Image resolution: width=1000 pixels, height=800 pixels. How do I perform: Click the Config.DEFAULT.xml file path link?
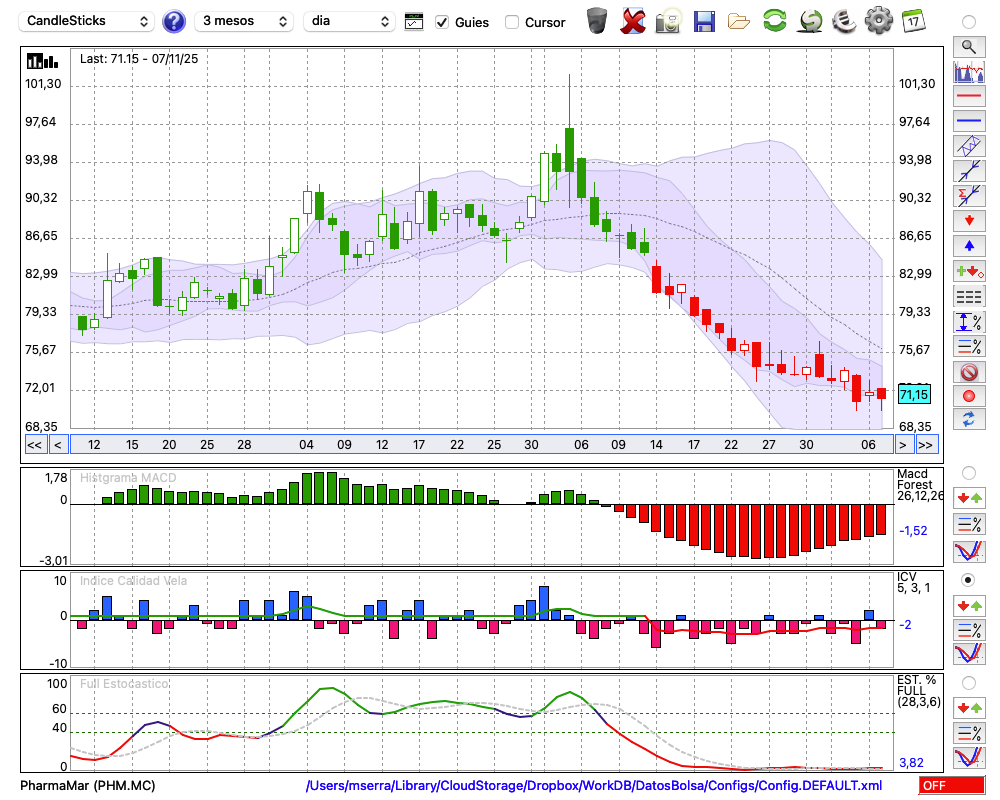tap(594, 786)
